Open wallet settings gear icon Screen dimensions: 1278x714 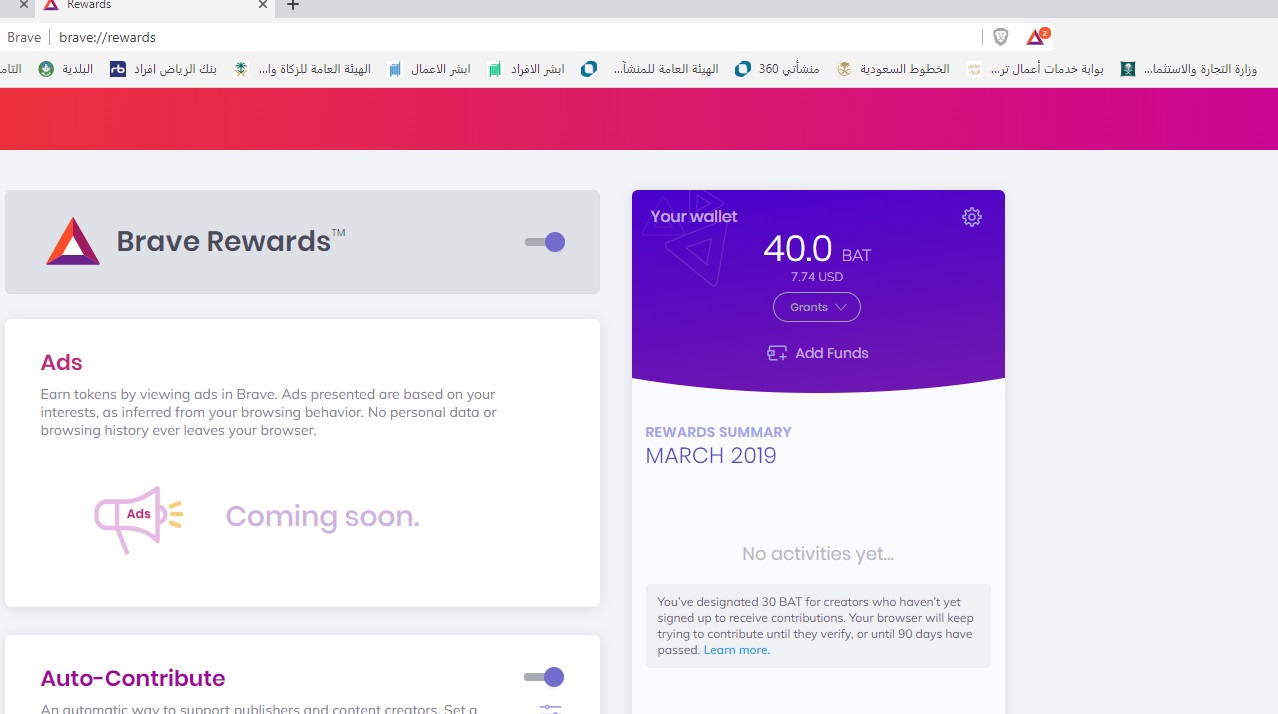point(972,217)
